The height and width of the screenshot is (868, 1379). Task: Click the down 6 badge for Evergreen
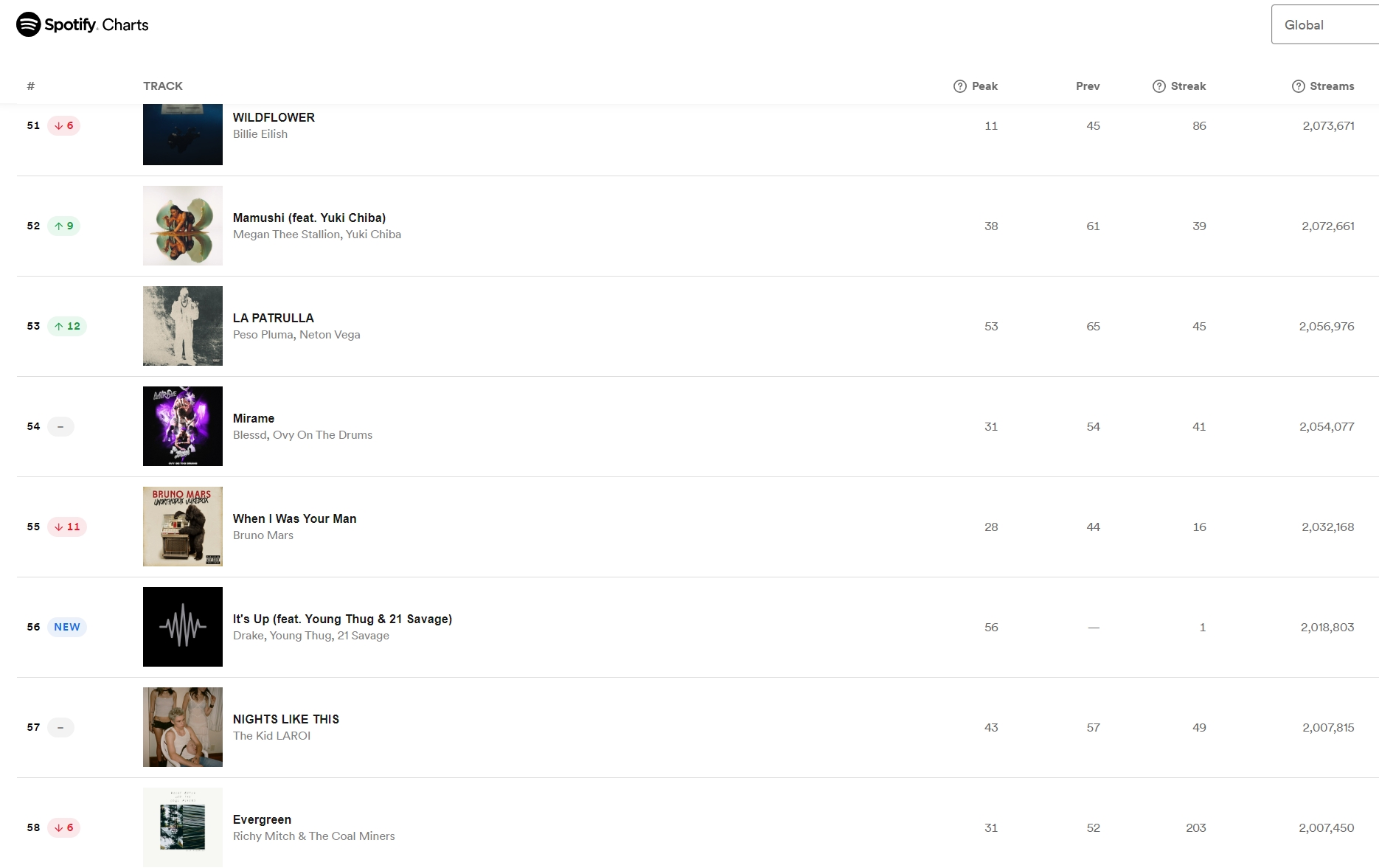pos(63,827)
